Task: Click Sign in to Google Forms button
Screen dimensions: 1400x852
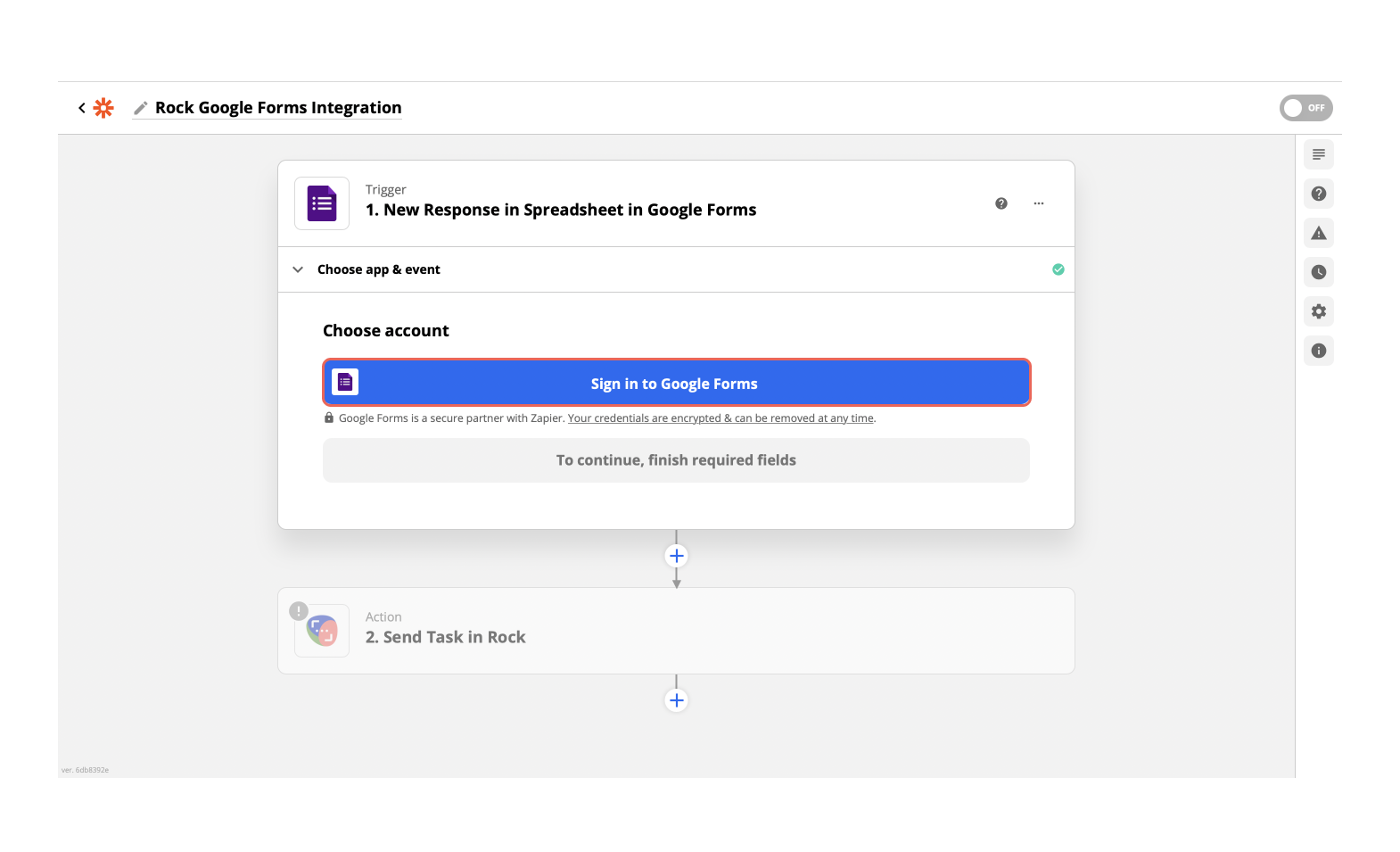Action: coord(675,384)
